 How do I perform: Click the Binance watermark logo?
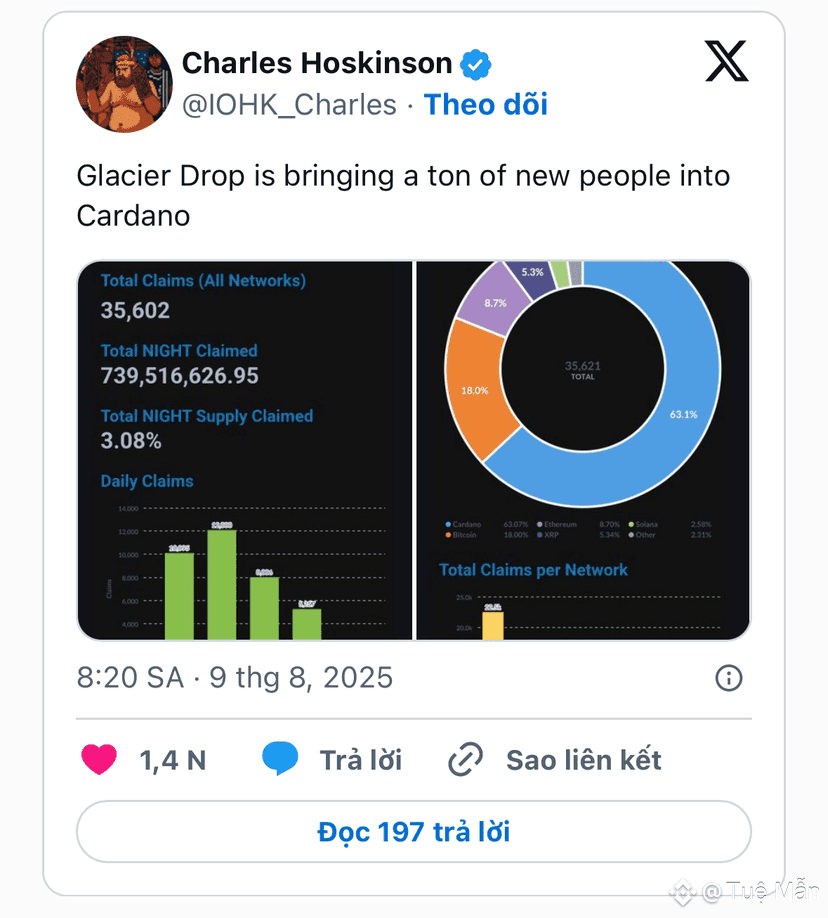coord(682,892)
